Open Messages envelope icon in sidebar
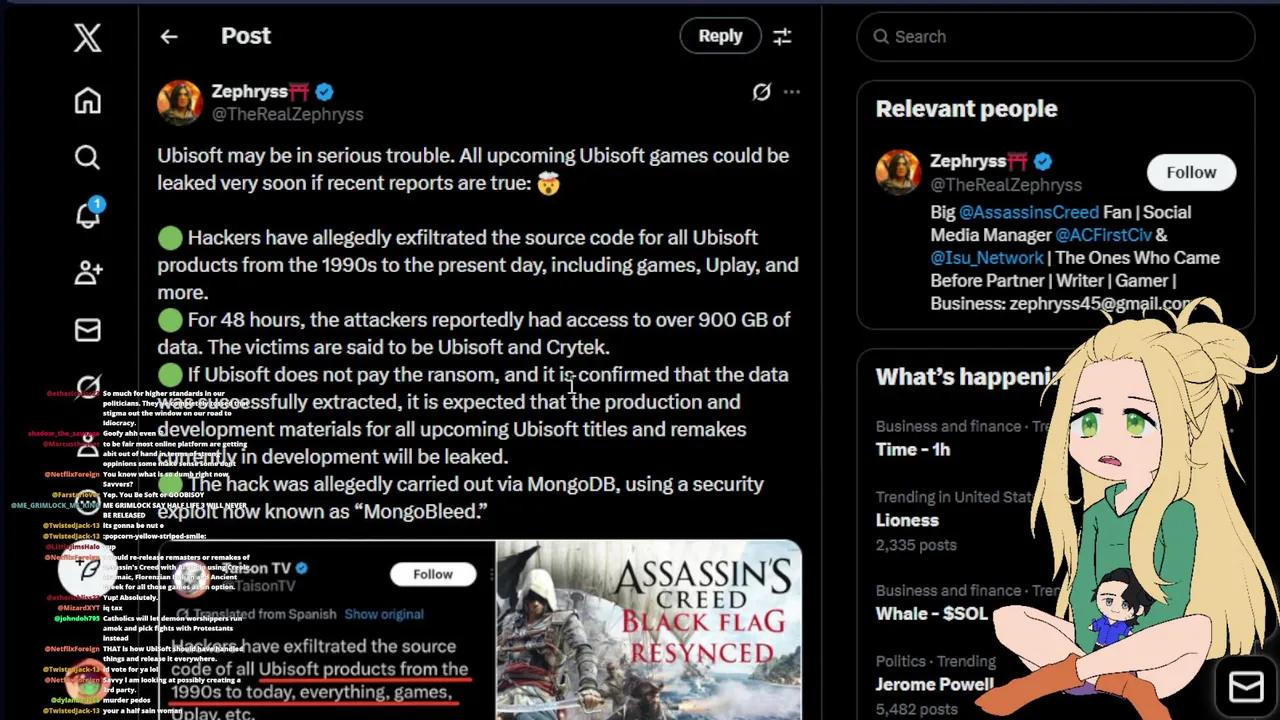 coord(87,330)
